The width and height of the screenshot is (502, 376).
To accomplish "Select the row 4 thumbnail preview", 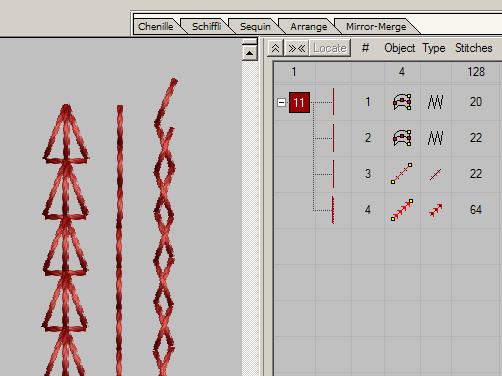I will [333, 210].
